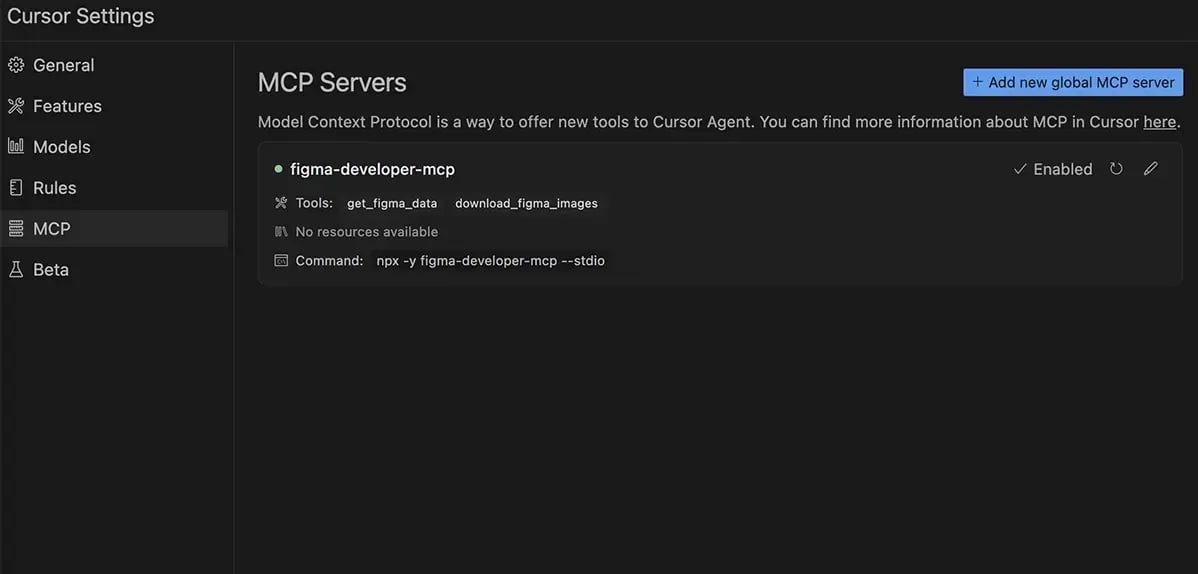Screen dimensions: 1198x574
Task: Select the MCP settings section
Action: (115, 229)
